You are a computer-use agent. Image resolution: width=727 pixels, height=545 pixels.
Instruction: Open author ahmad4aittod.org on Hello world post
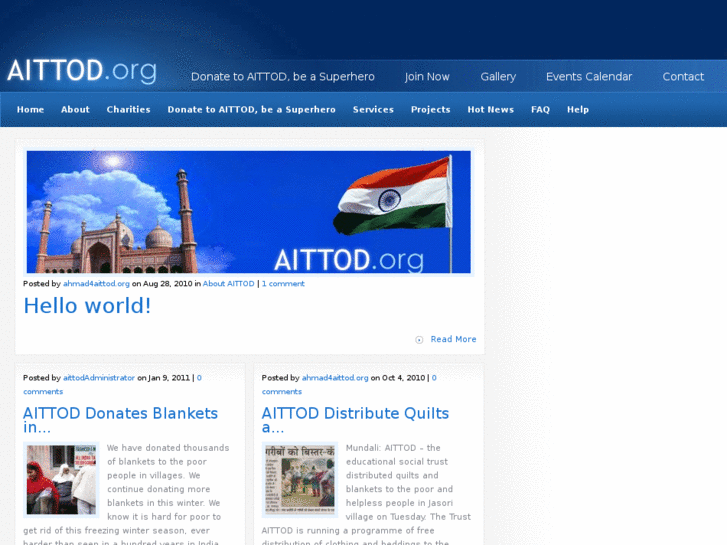96,283
